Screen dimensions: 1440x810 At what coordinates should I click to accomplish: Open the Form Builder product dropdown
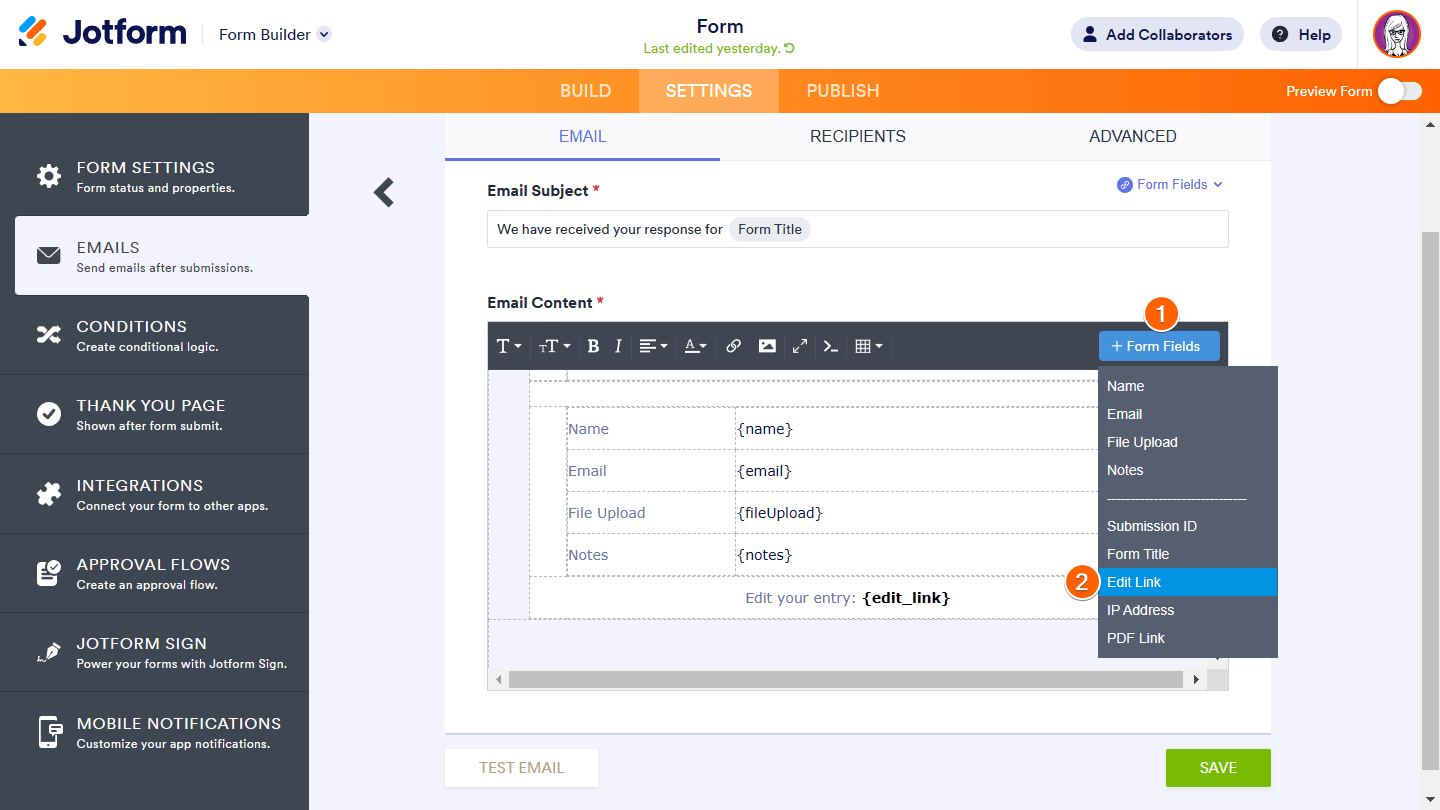275,34
